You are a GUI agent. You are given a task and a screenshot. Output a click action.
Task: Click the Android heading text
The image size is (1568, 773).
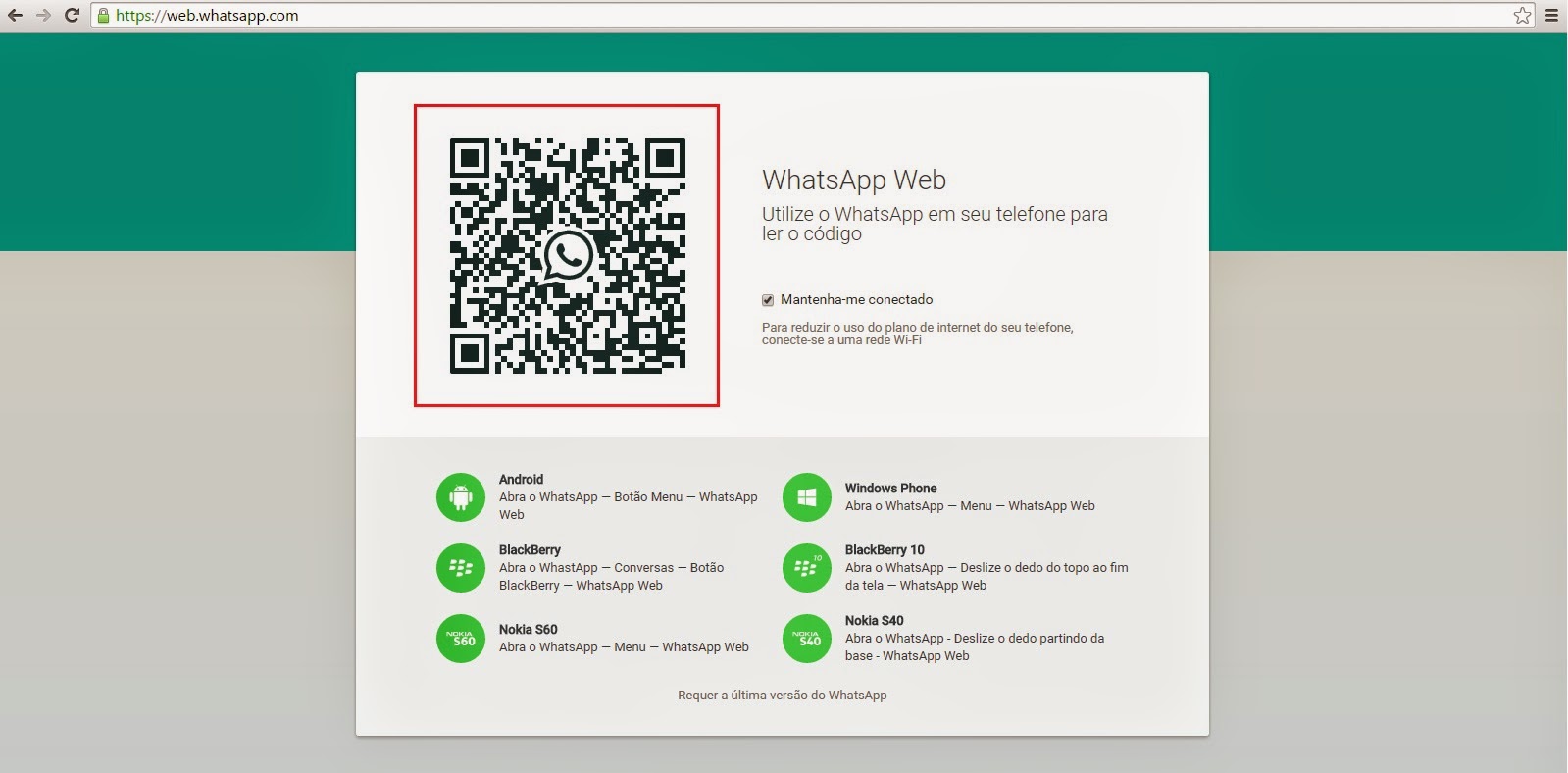click(x=521, y=480)
